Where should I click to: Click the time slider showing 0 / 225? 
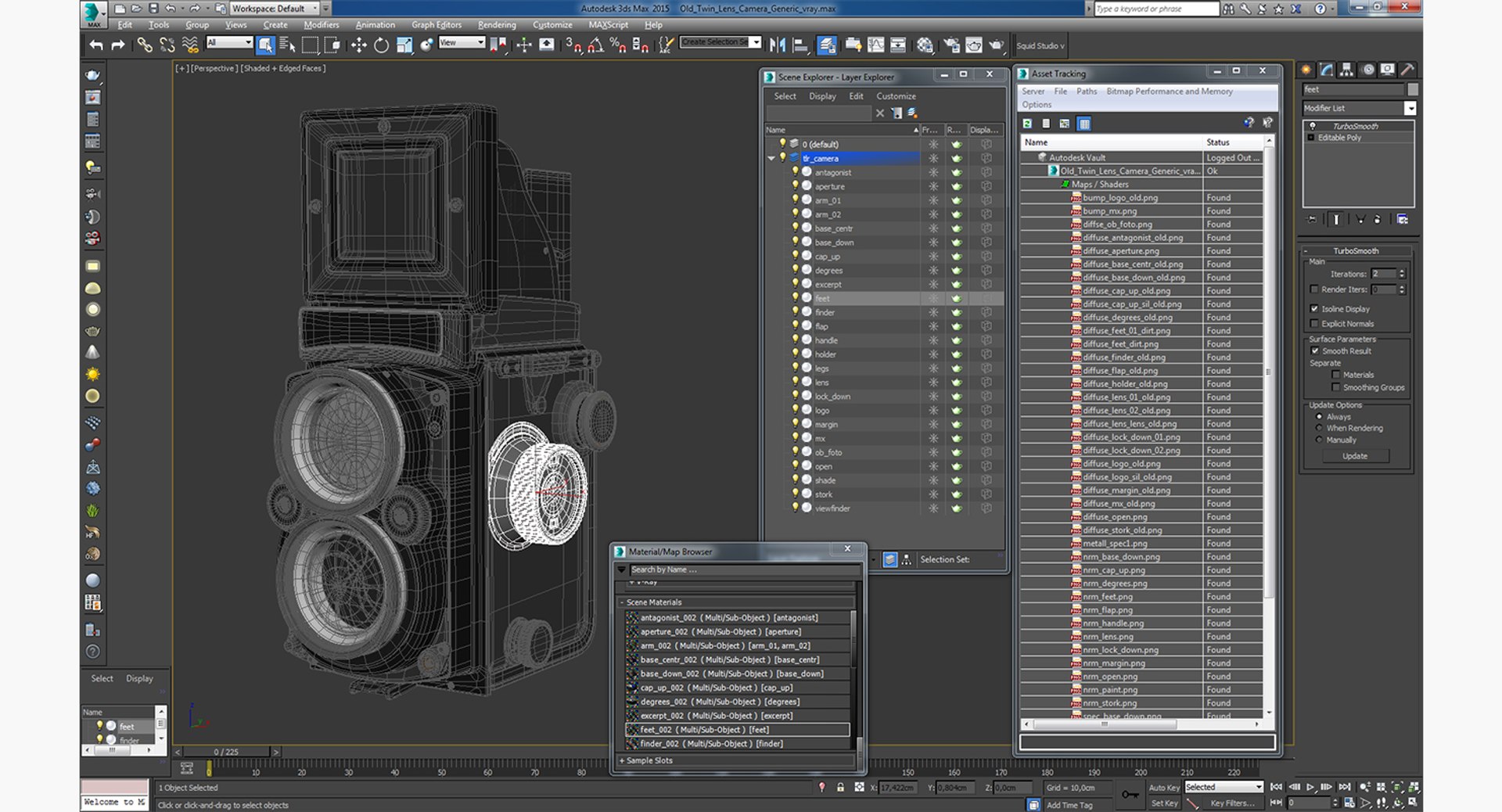226,752
